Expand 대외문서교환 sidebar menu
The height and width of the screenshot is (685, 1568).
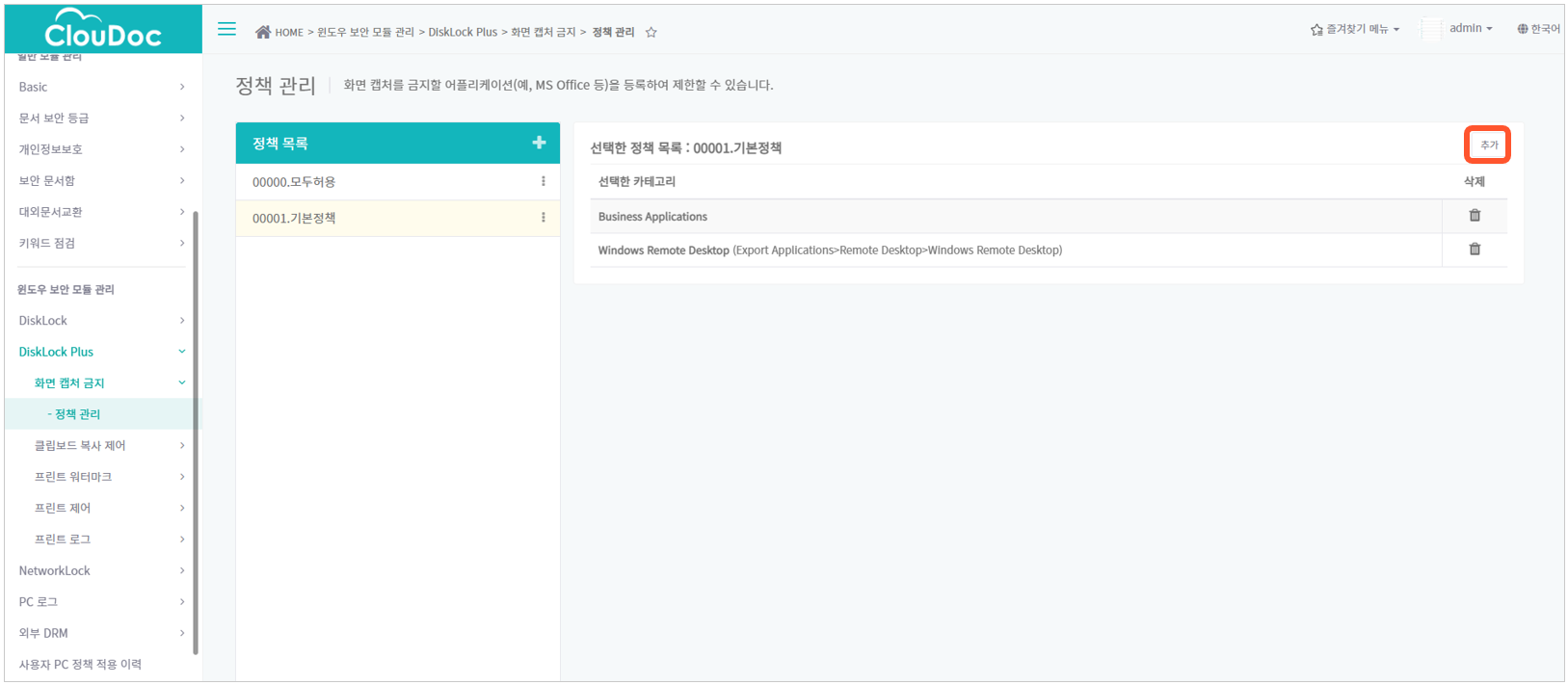(101, 212)
